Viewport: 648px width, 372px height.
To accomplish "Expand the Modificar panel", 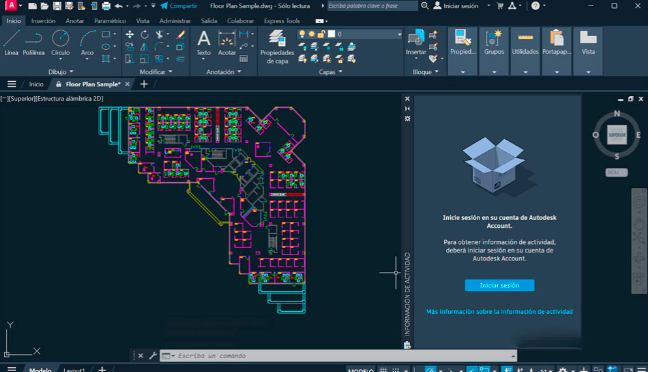I will (156, 72).
